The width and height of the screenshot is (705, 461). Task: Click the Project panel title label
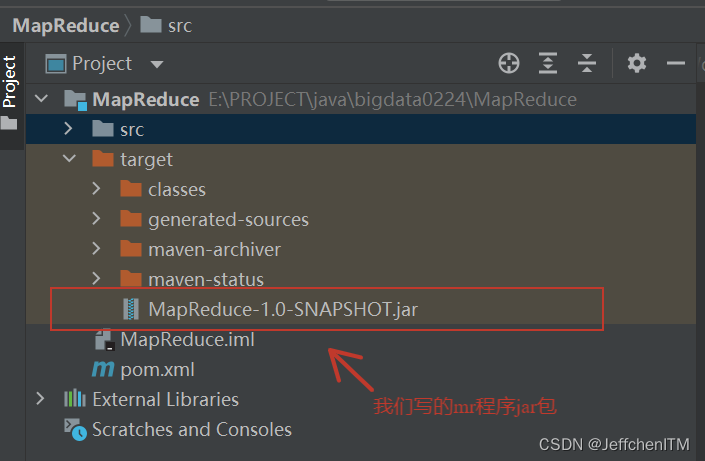[x=102, y=64]
